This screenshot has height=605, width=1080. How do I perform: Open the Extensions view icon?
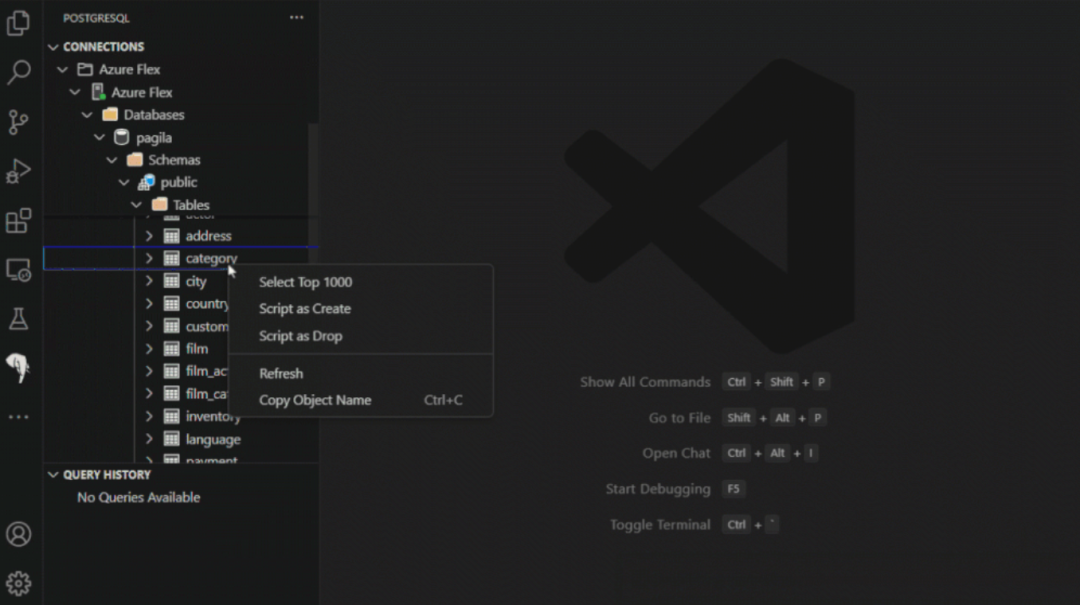(x=19, y=221)
